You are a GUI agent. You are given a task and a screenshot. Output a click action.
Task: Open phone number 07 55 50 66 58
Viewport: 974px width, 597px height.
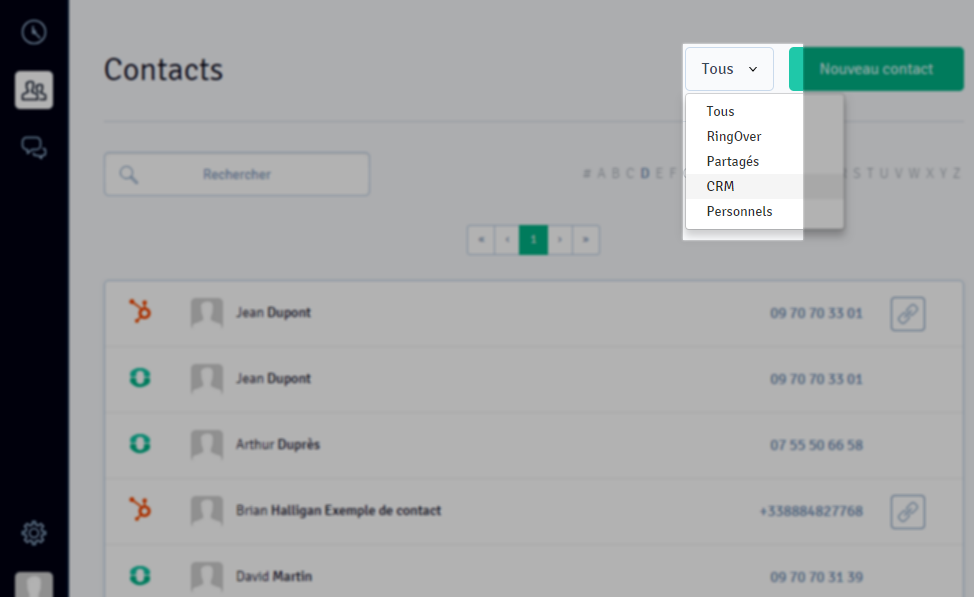[816, 445]
